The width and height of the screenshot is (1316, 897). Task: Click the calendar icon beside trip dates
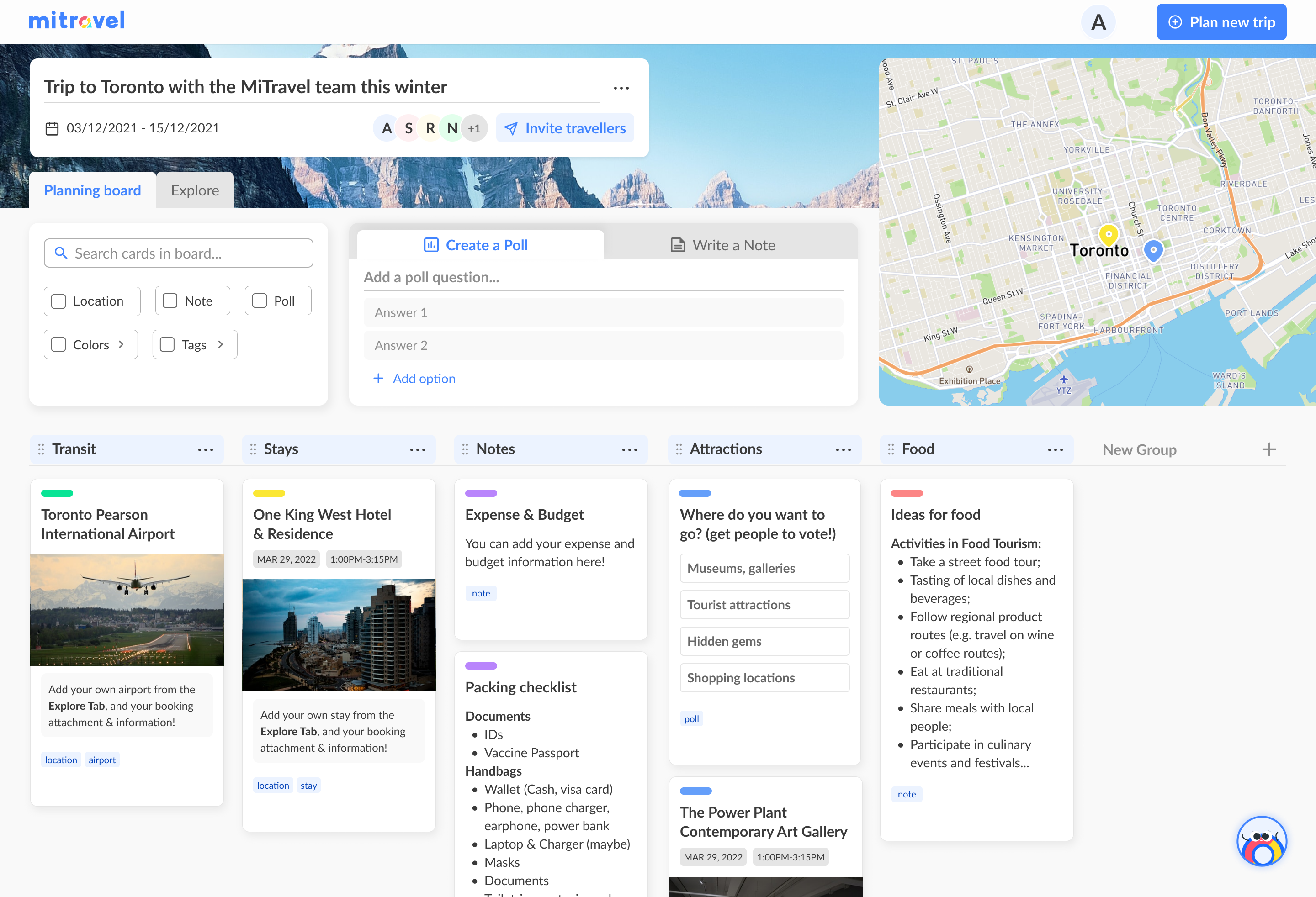pyautogui.click(x=52, y=128)
